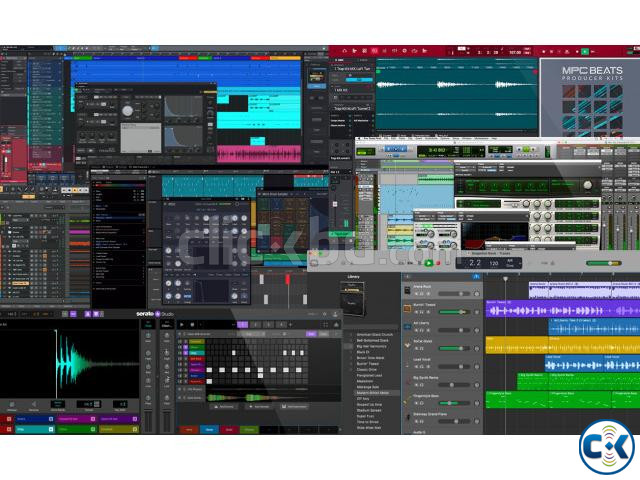Click the Add Sample button in Serato Studio
The height and width of the screenshot is (480, 640).
point(258,407)
